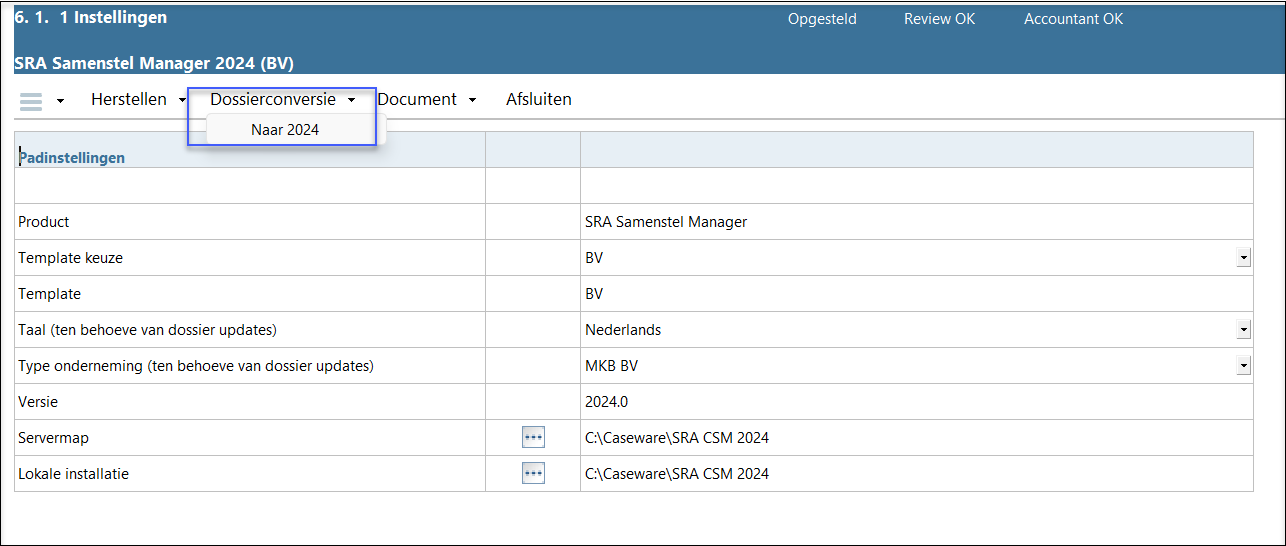1286x546 pixels.
Task: Click the Padinstellingen section header
Action: [72, 158]
